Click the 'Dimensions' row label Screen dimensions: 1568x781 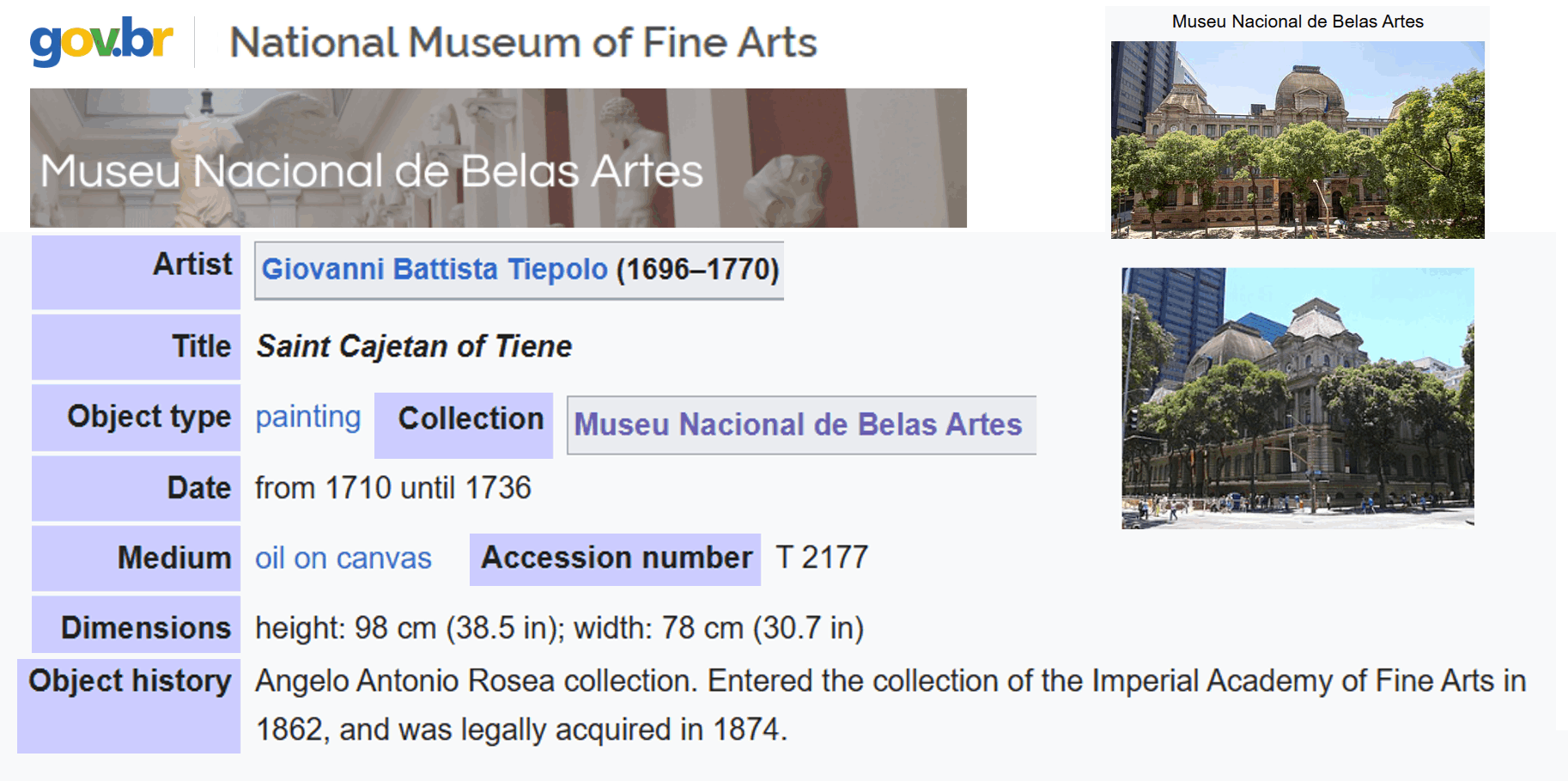[x=145, y=628]
